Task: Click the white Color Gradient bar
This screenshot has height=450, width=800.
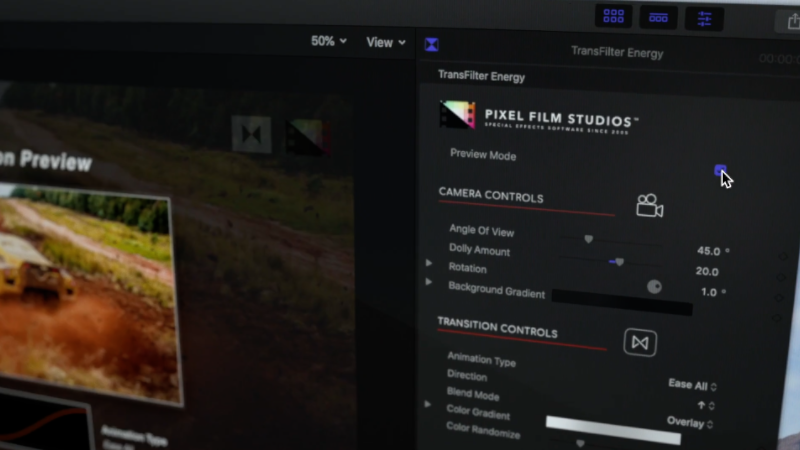Action: coord(613,430)
